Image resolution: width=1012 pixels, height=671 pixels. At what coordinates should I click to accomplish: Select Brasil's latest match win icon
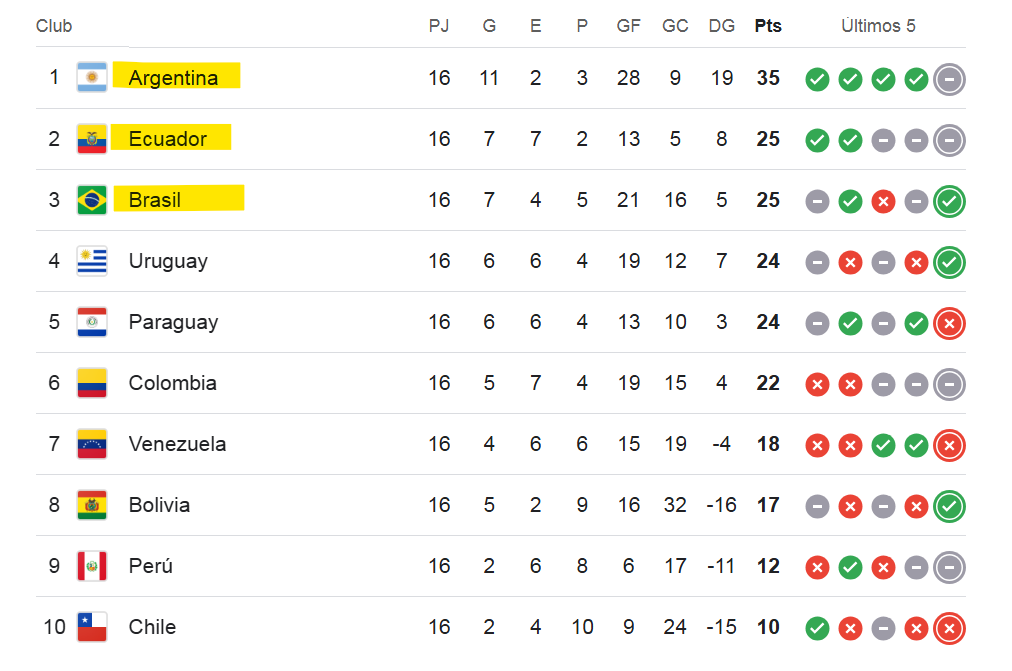point(949,201)
